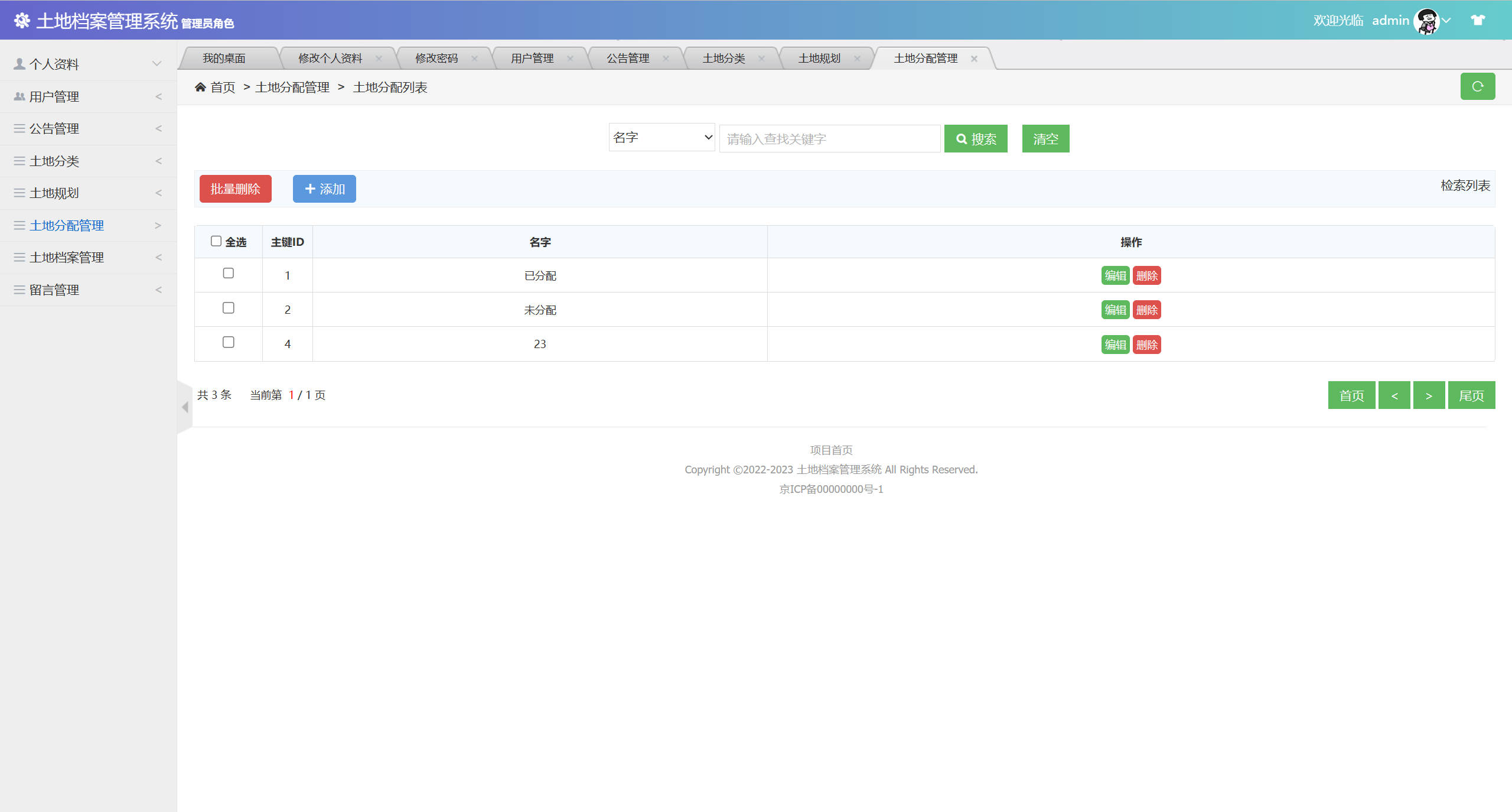The height and width of the screenshot is (812, 1512).
Task: Click the 清空 button to clear search
Action: (x=1045, y=138)
